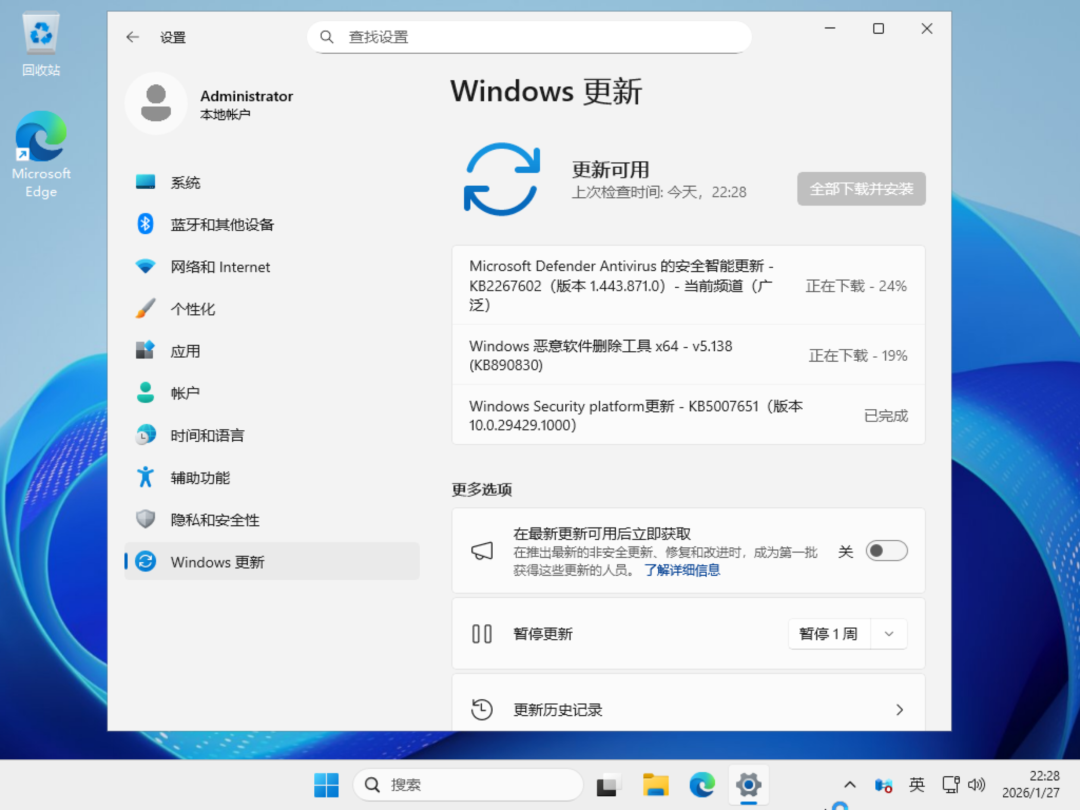Open the 了解详细信息 link
Viewport: 1080px width, 810px height.
(682, 570)
